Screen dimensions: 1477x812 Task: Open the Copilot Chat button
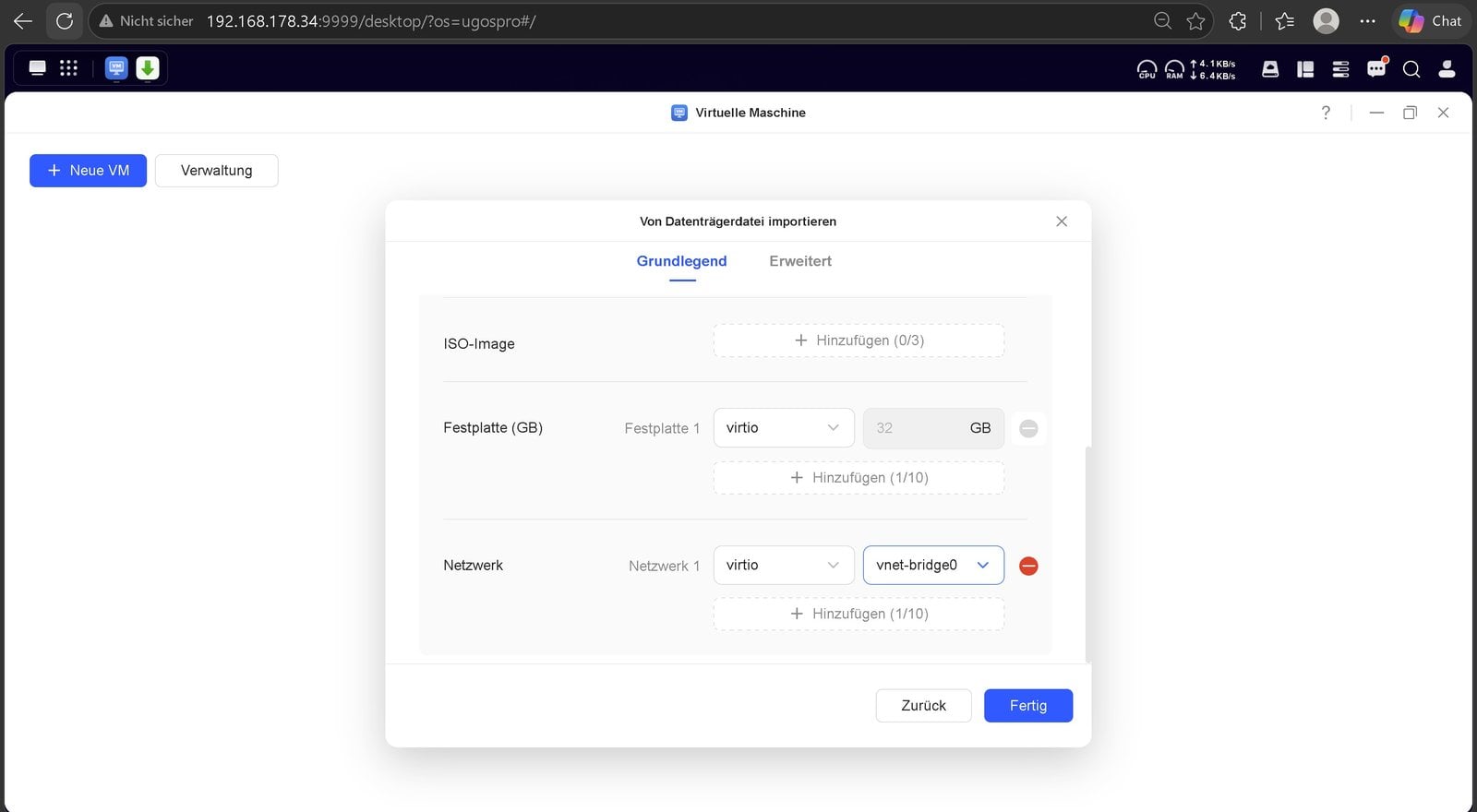click(1430, 20)
